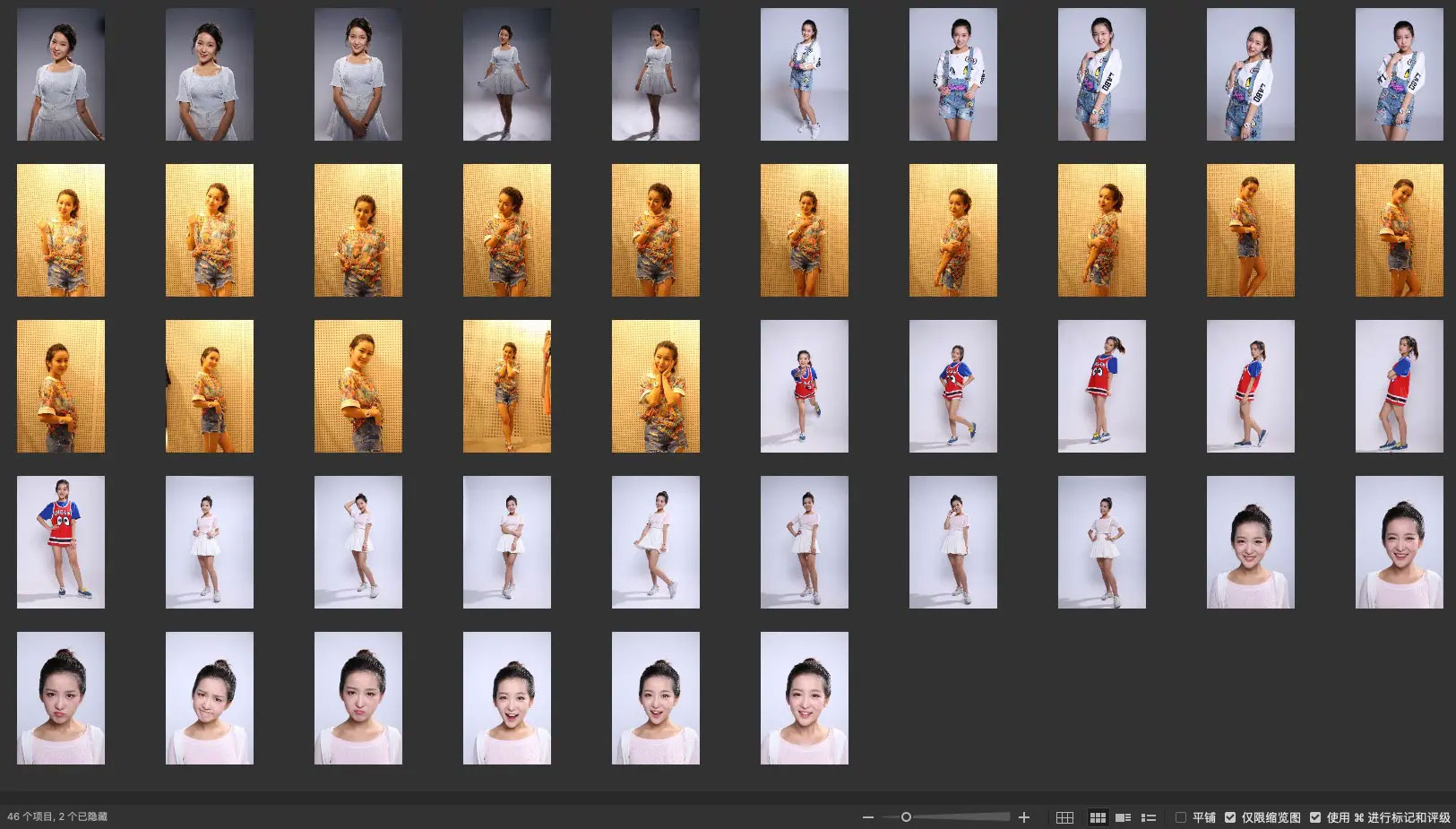Click the plus icon to enlarge thumbnails

pos(1024,817)
